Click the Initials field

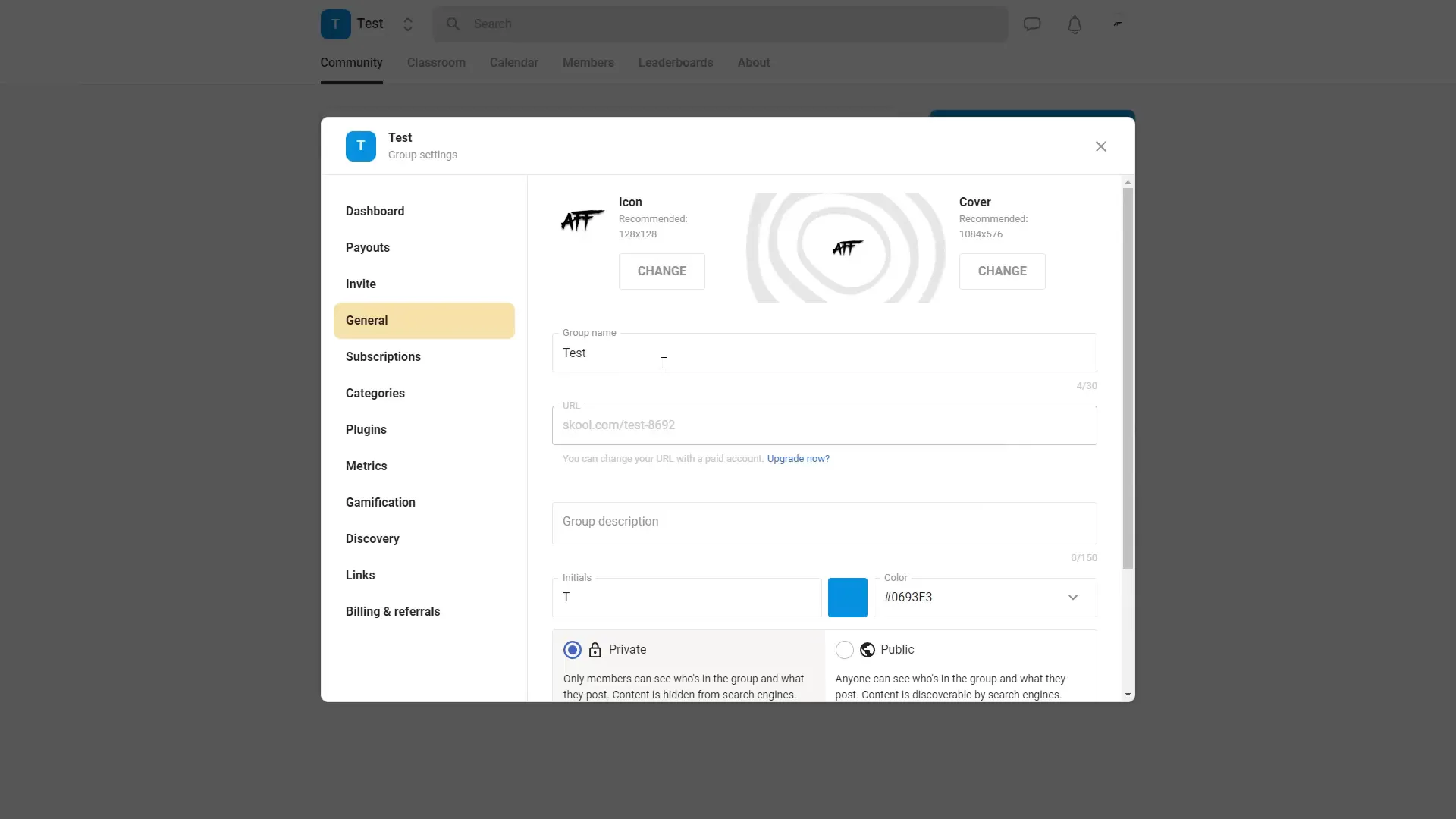(x=687, y=598)
